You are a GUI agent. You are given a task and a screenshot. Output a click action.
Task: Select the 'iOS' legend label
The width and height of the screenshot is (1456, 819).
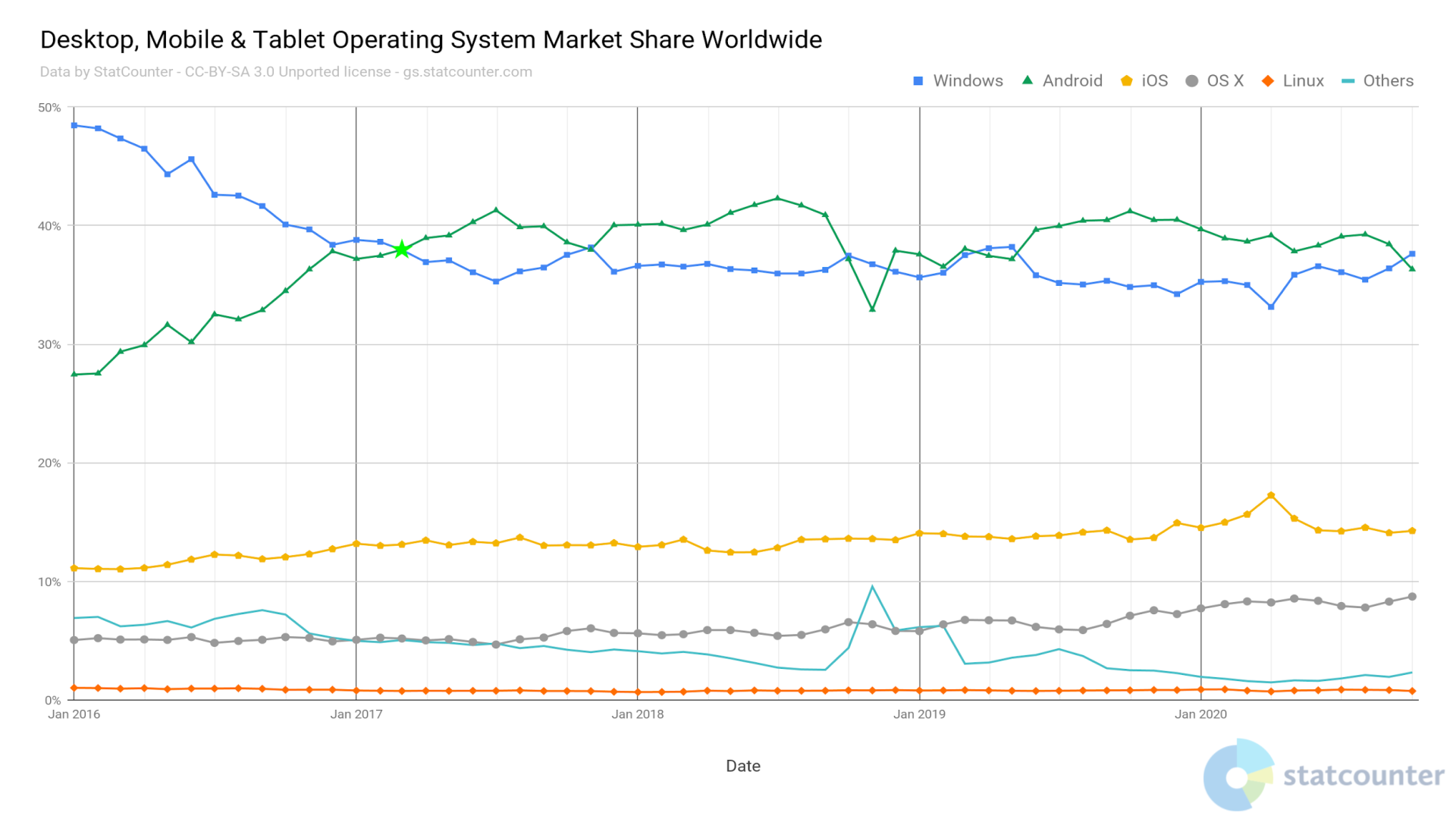pos(1155,80)
